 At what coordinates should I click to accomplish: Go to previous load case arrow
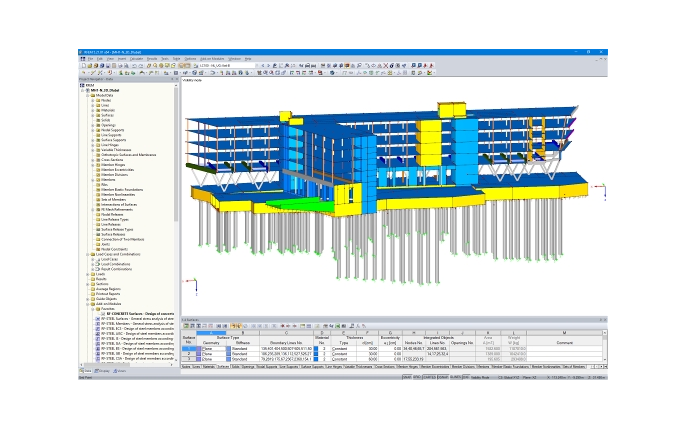(x=262, y=66)
